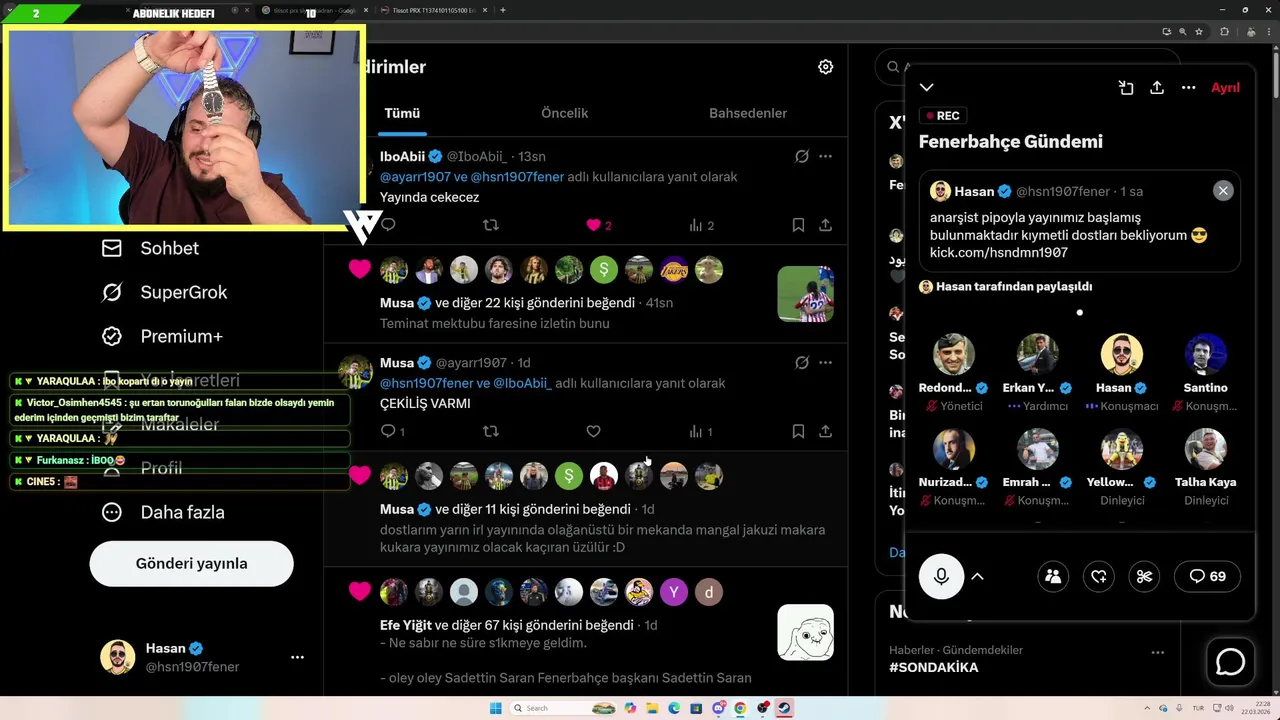The height and width of the screenshot is (720, 1280).
Task: Open Hasan account menu dots
Action: pyautogui.click(x=297, y=657)
